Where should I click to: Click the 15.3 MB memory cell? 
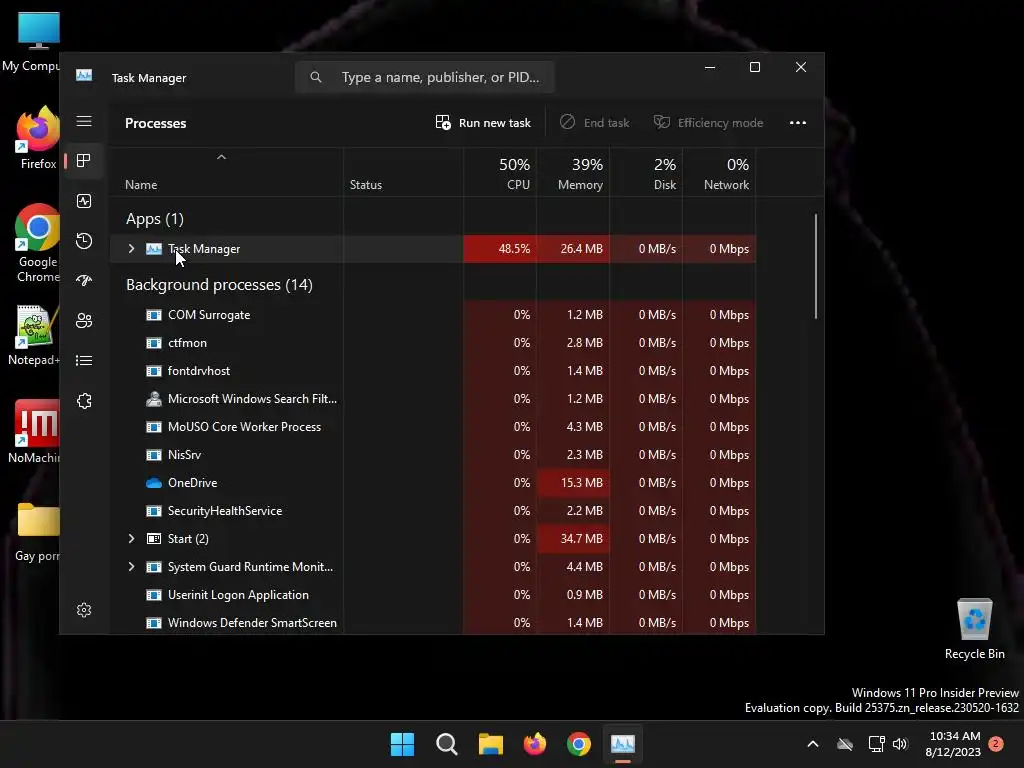coord(573,483)
